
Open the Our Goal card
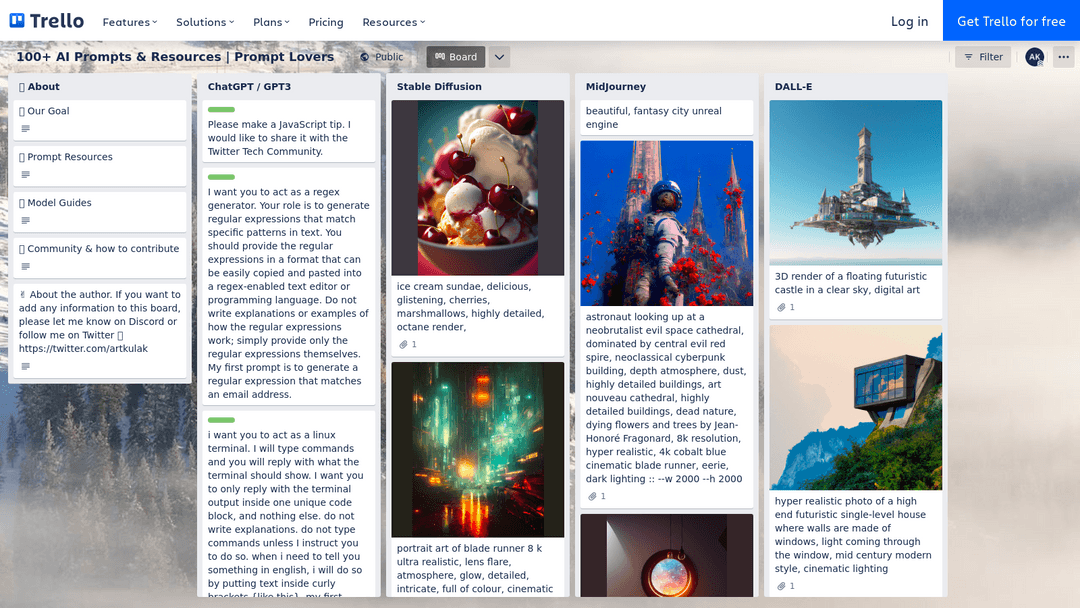(100, 120)
